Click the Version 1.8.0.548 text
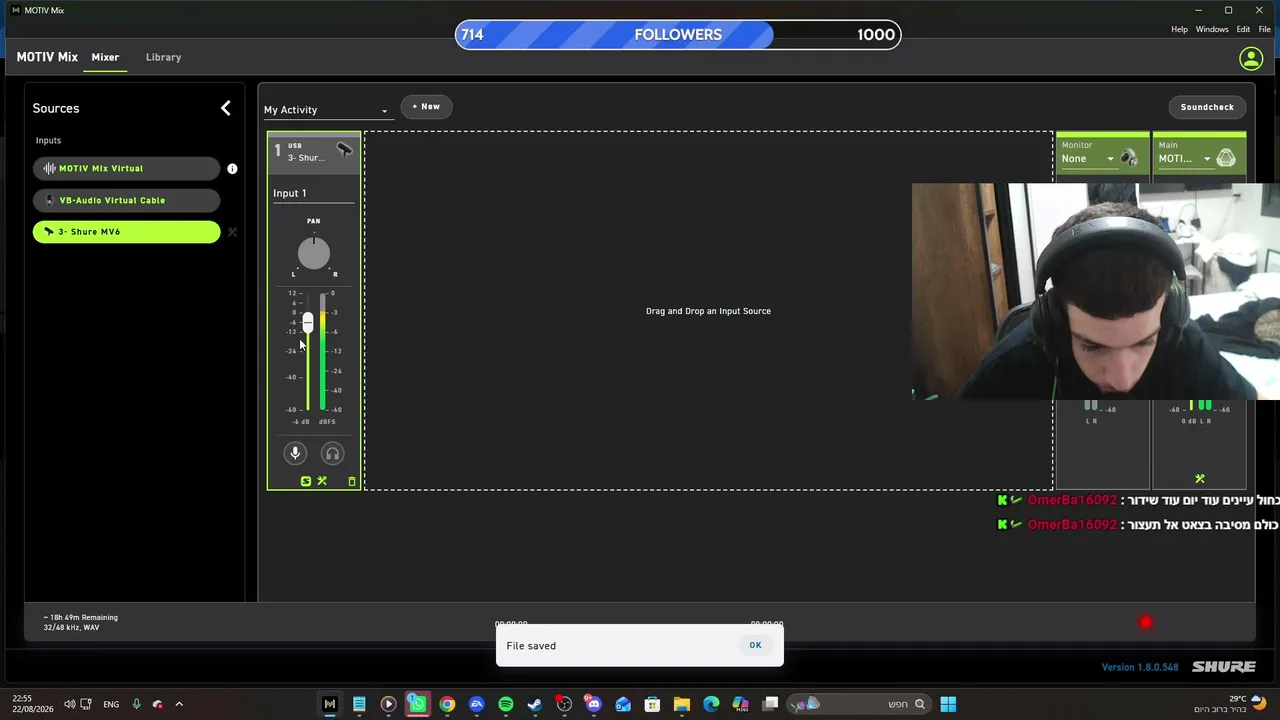 pyautogui.click(x=1140, y=667)
